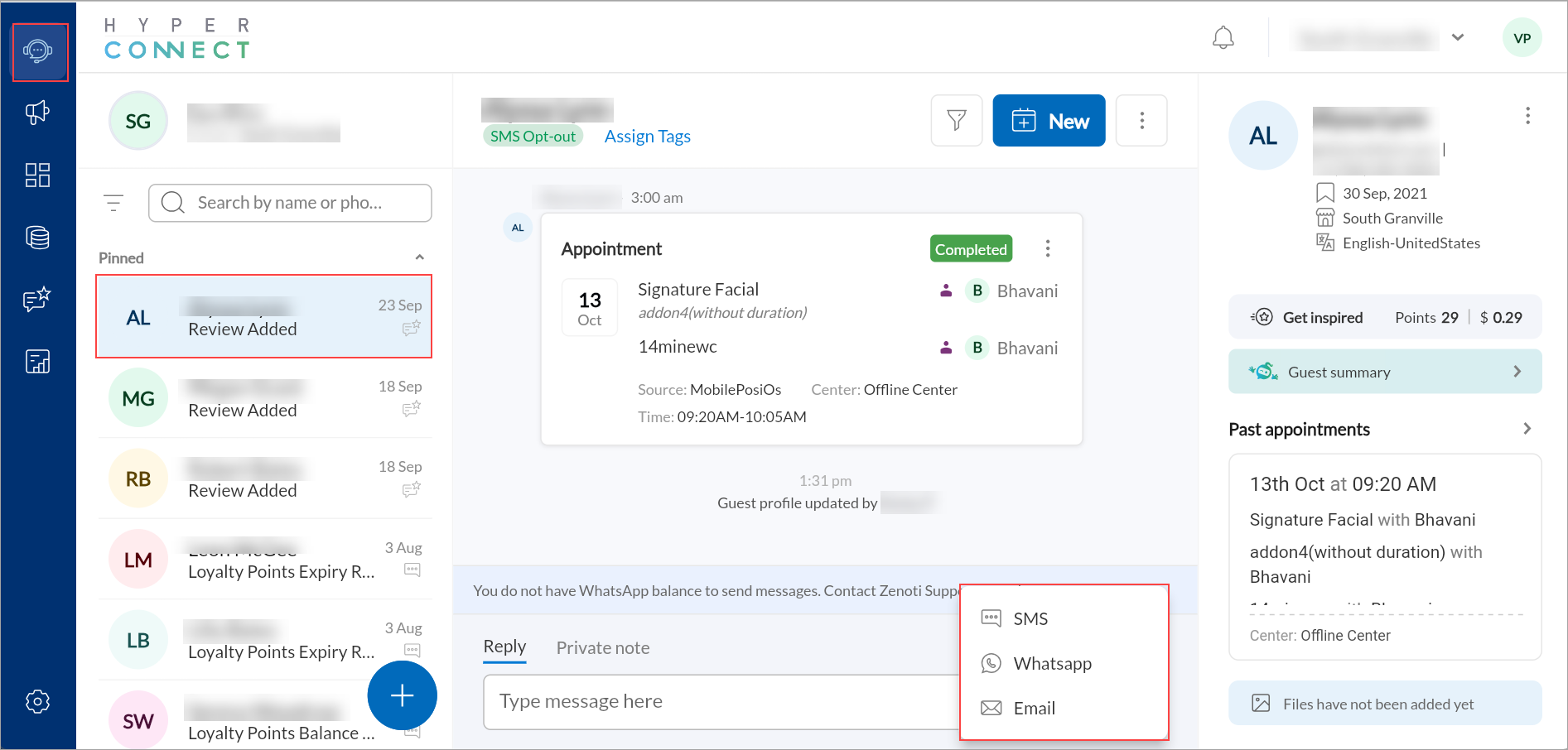Open the reports icon in sidebar
Screen dimensions: 1568x750
coord(37,362)
